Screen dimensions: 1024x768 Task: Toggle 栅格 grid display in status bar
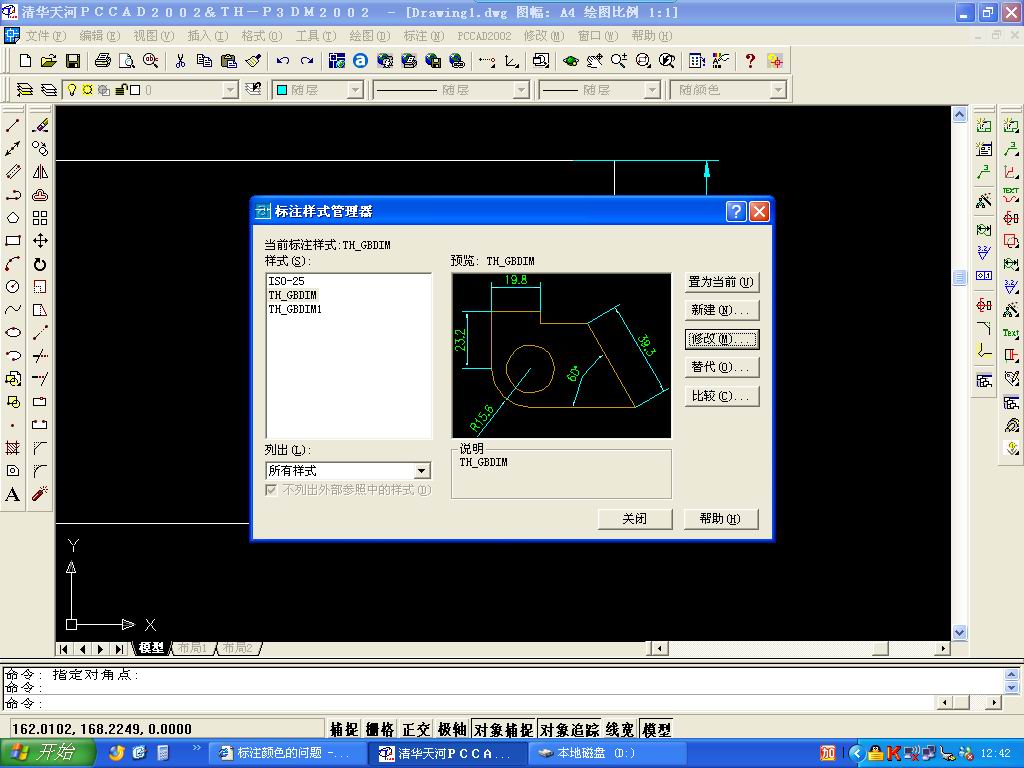[x=380, y=729]
